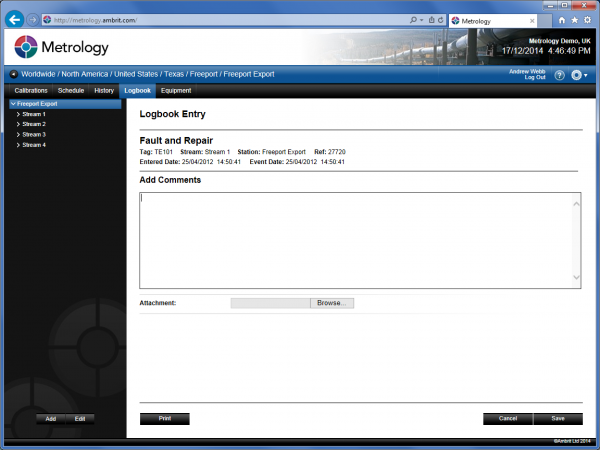
Task: Click the Edit button in sidebar
Action: point(80,419)
